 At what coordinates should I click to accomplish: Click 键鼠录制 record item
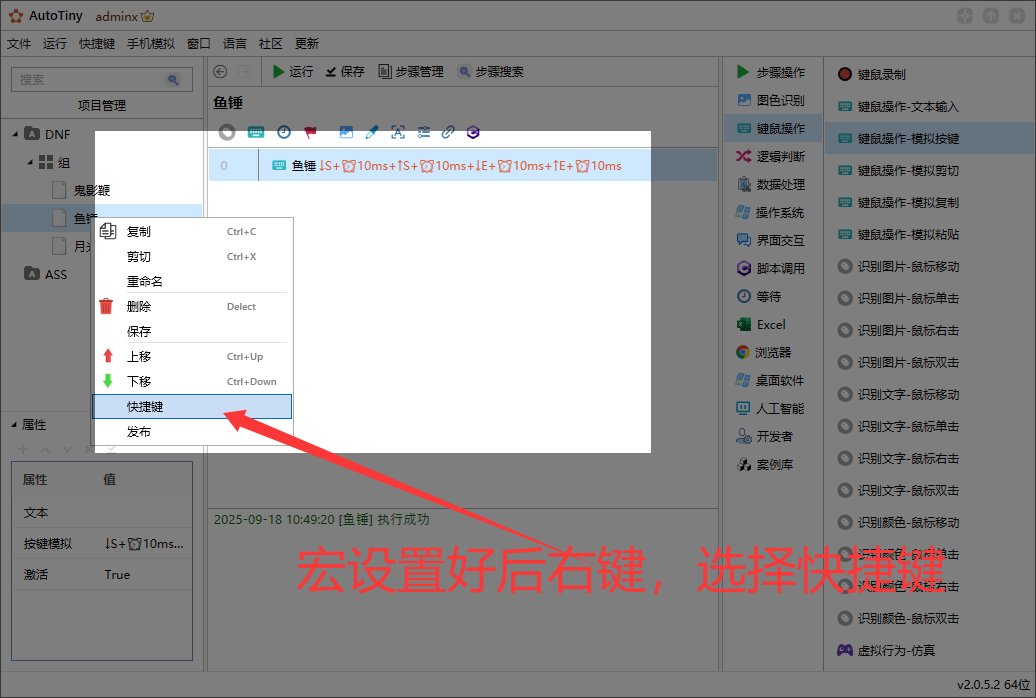(872, 75)
